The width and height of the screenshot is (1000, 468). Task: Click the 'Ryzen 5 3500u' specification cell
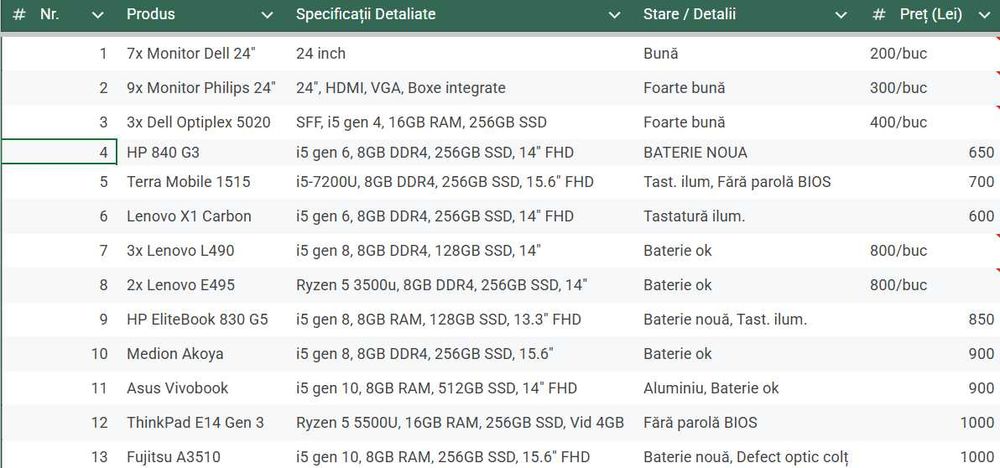(441, 285)
